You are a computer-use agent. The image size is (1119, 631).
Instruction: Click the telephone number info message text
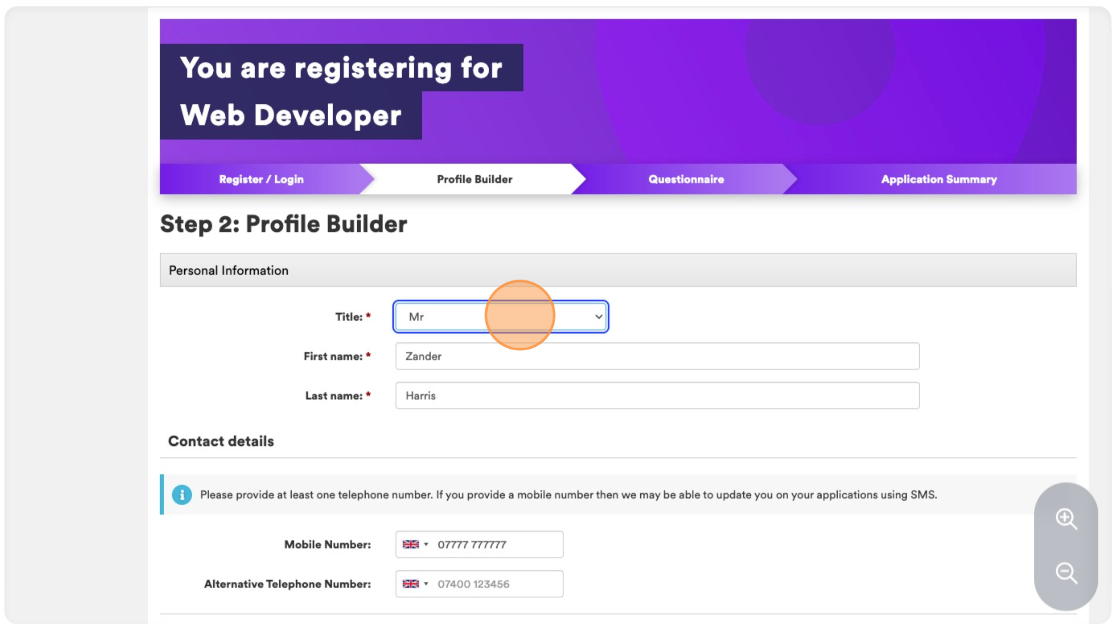[569, 495]
